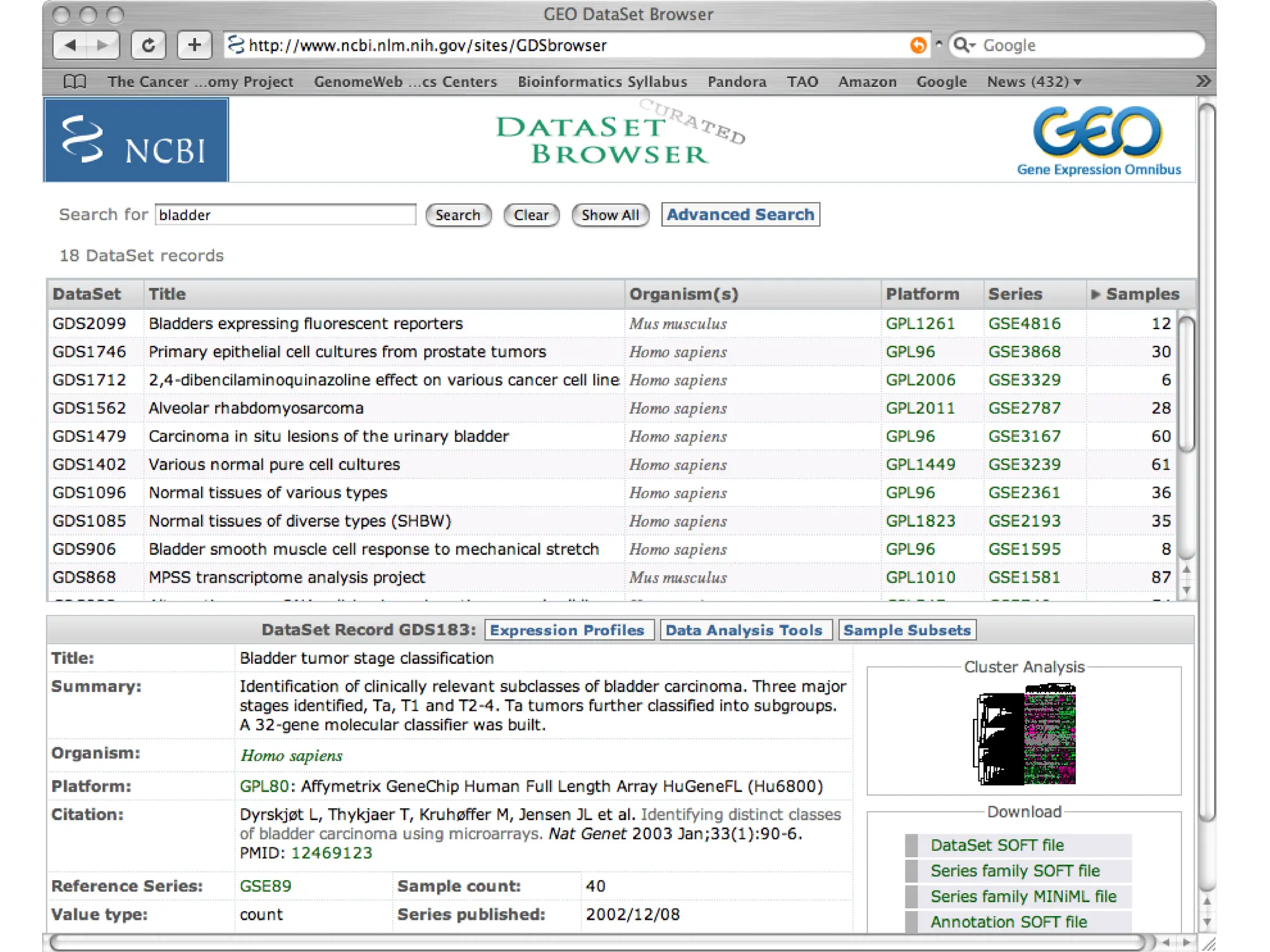
Task: Open the bookmarks book icon
Action: (74, 82)
